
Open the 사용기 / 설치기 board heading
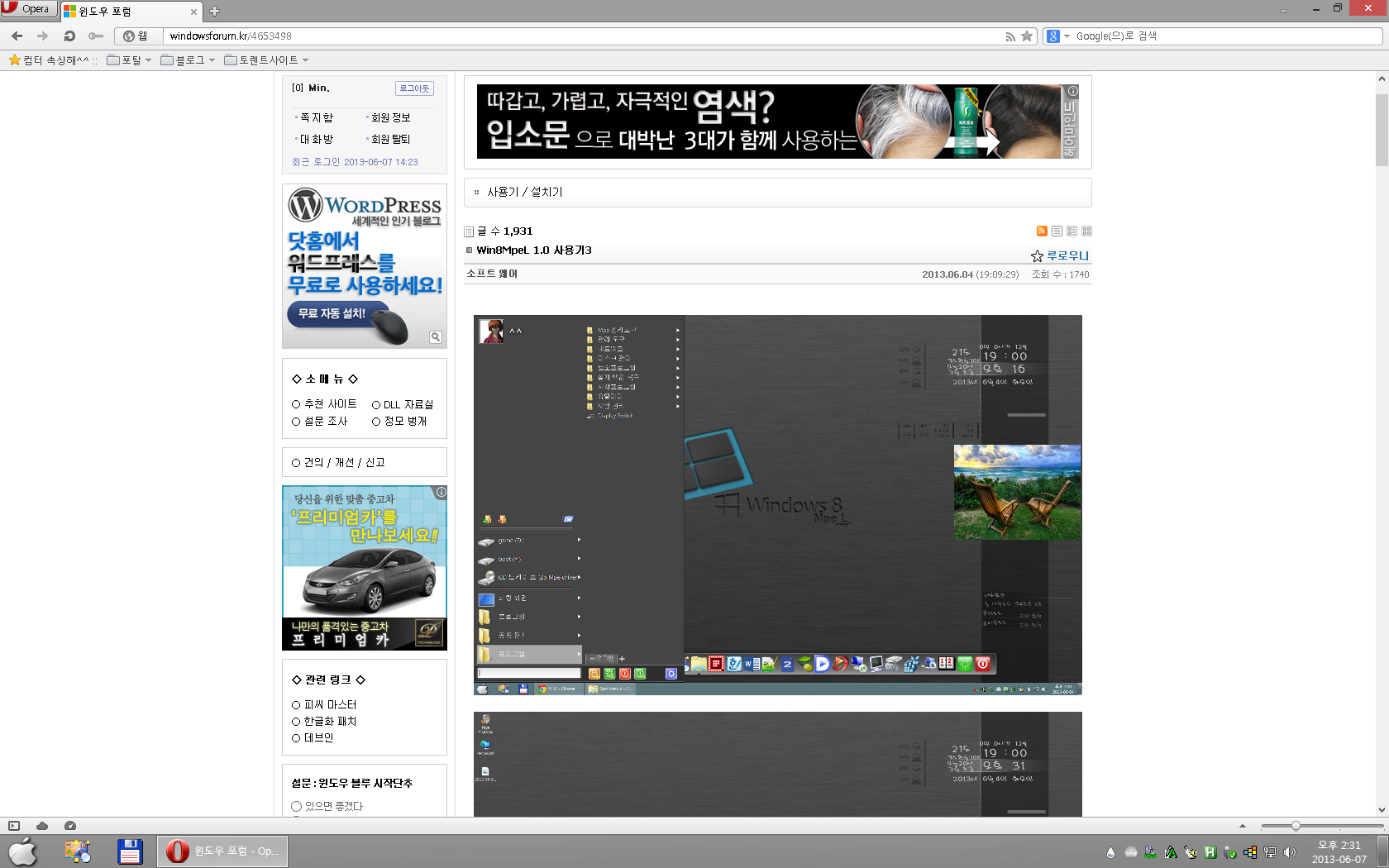pos(524,192)
